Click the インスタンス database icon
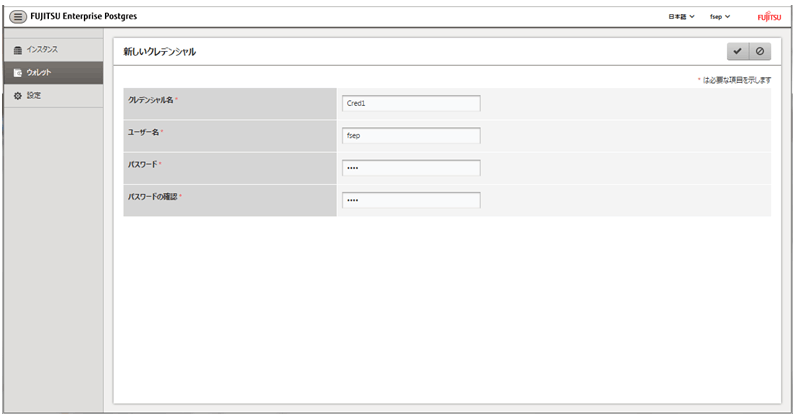This screenshot has height=419, width=797. click(x=18, y=50)
